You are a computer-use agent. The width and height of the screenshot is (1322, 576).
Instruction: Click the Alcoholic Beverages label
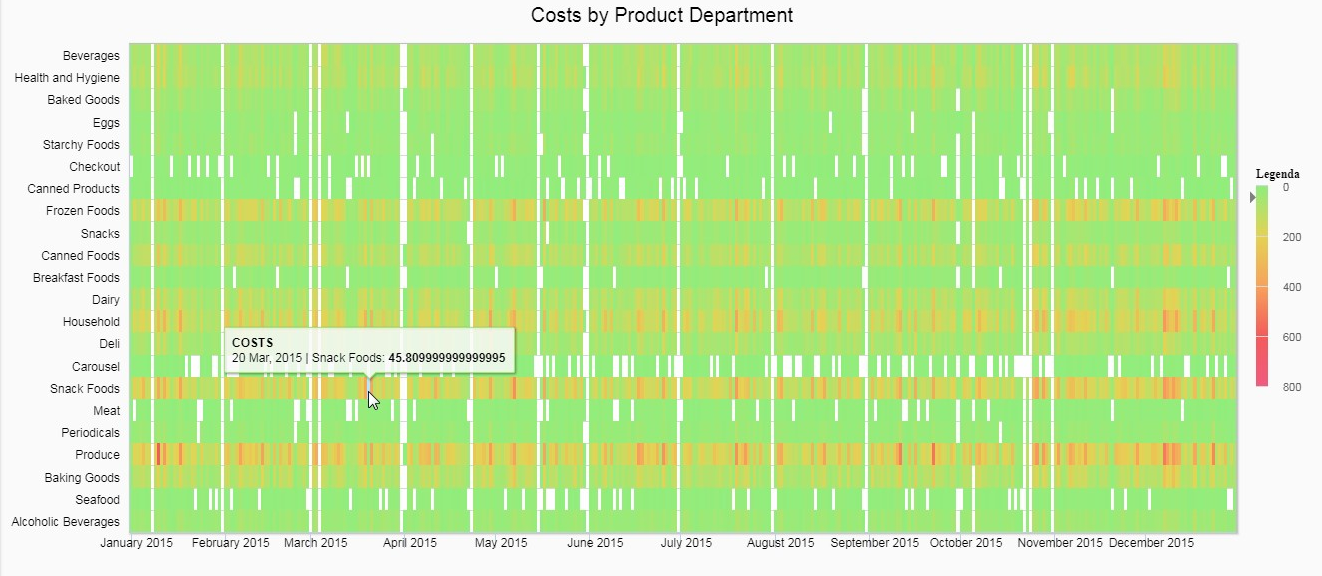tap(65, 522)
